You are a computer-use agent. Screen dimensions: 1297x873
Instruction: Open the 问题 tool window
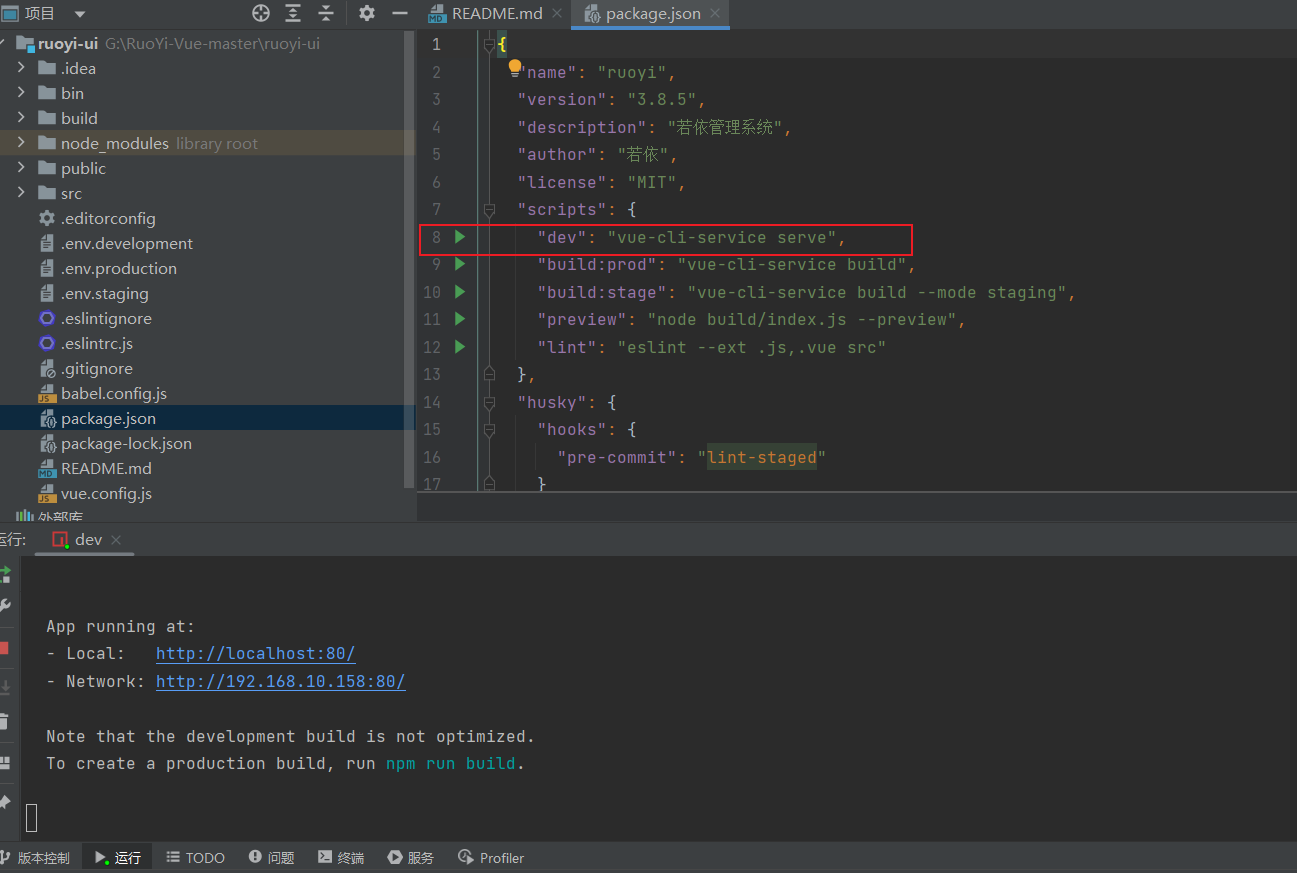(x=271, y=857)
